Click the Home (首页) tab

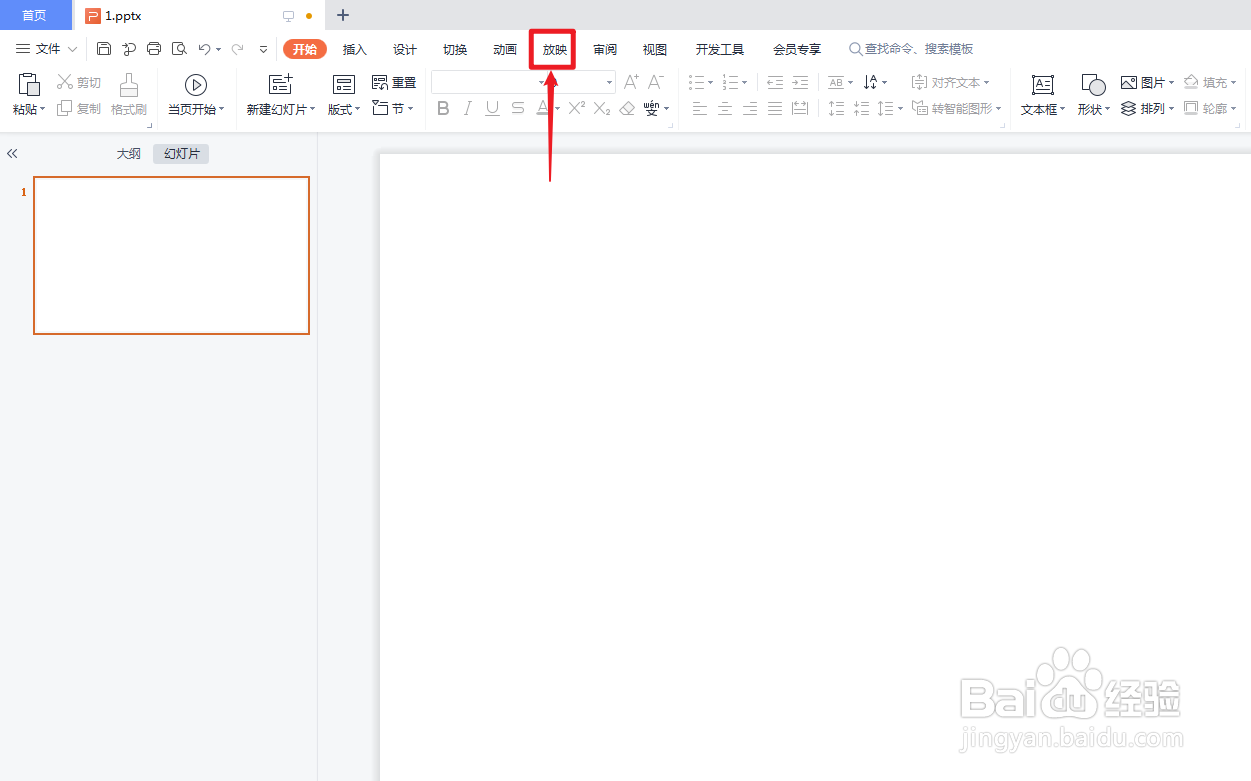pyautogui.click(x=35, y=15)
